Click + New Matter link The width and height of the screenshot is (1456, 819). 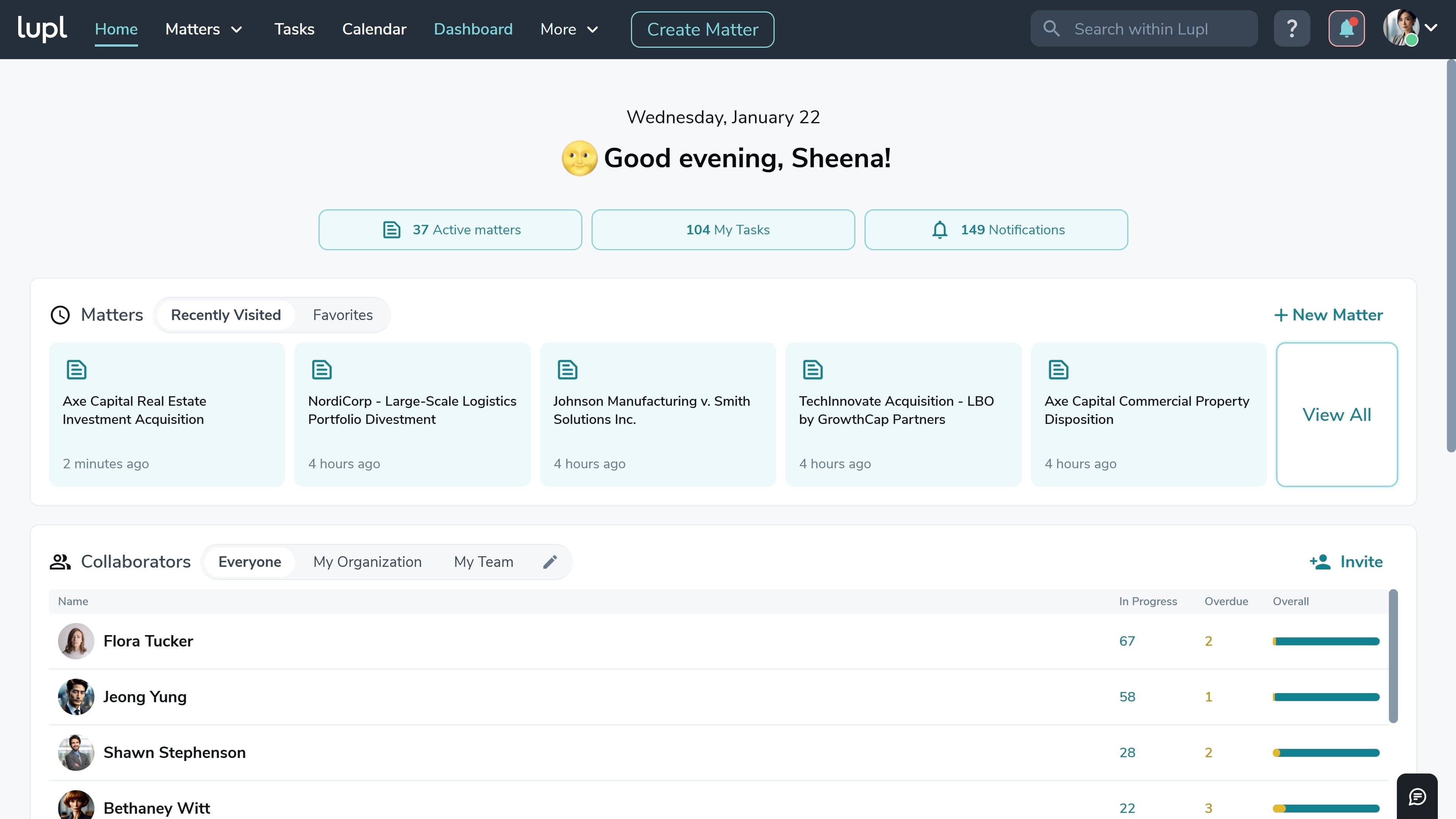1328,315
